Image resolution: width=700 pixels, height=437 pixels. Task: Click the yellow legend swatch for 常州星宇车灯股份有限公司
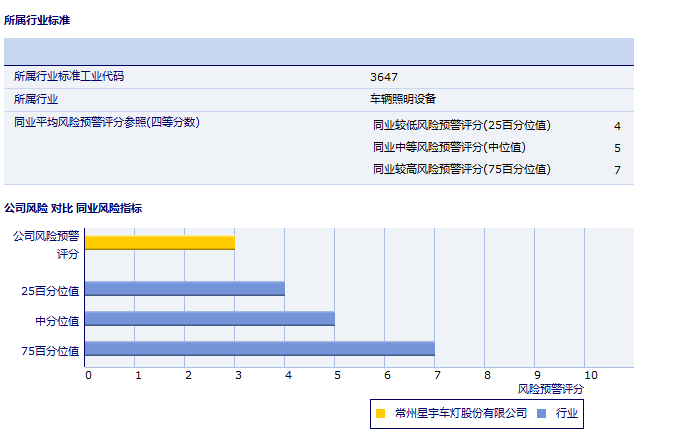click(380, 413)
